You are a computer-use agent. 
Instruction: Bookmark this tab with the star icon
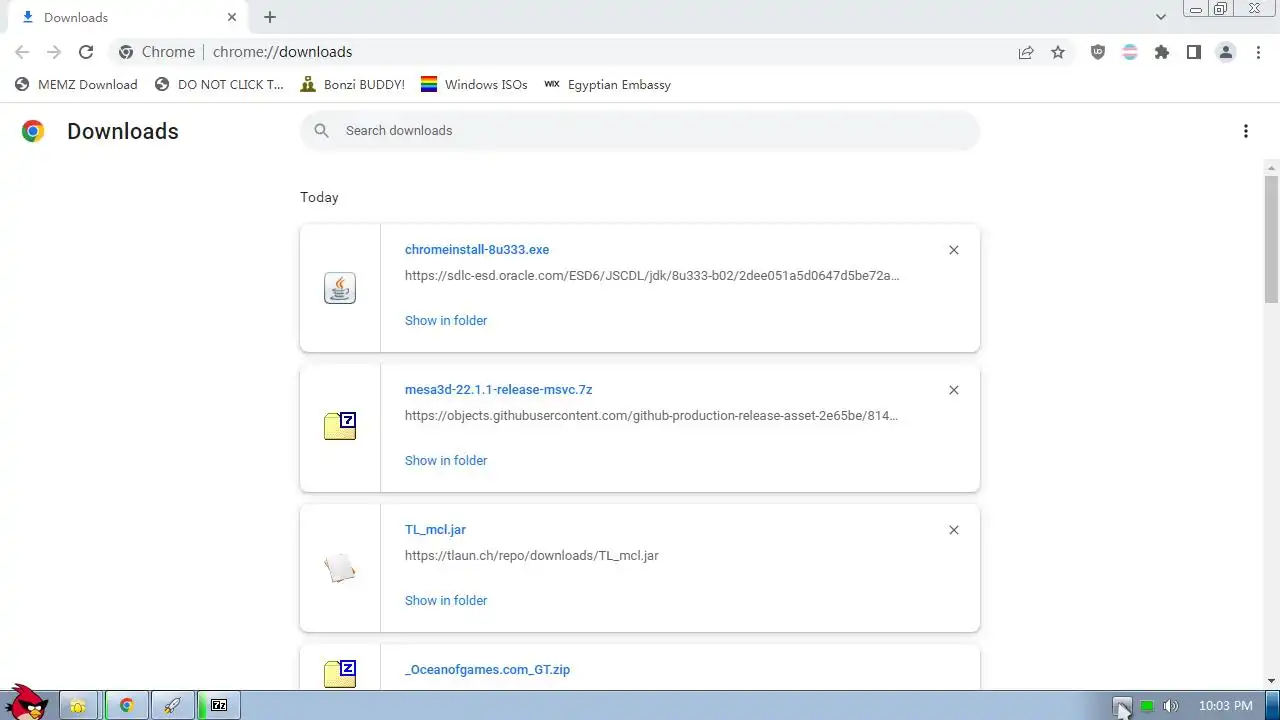(x=1058, y=52)
